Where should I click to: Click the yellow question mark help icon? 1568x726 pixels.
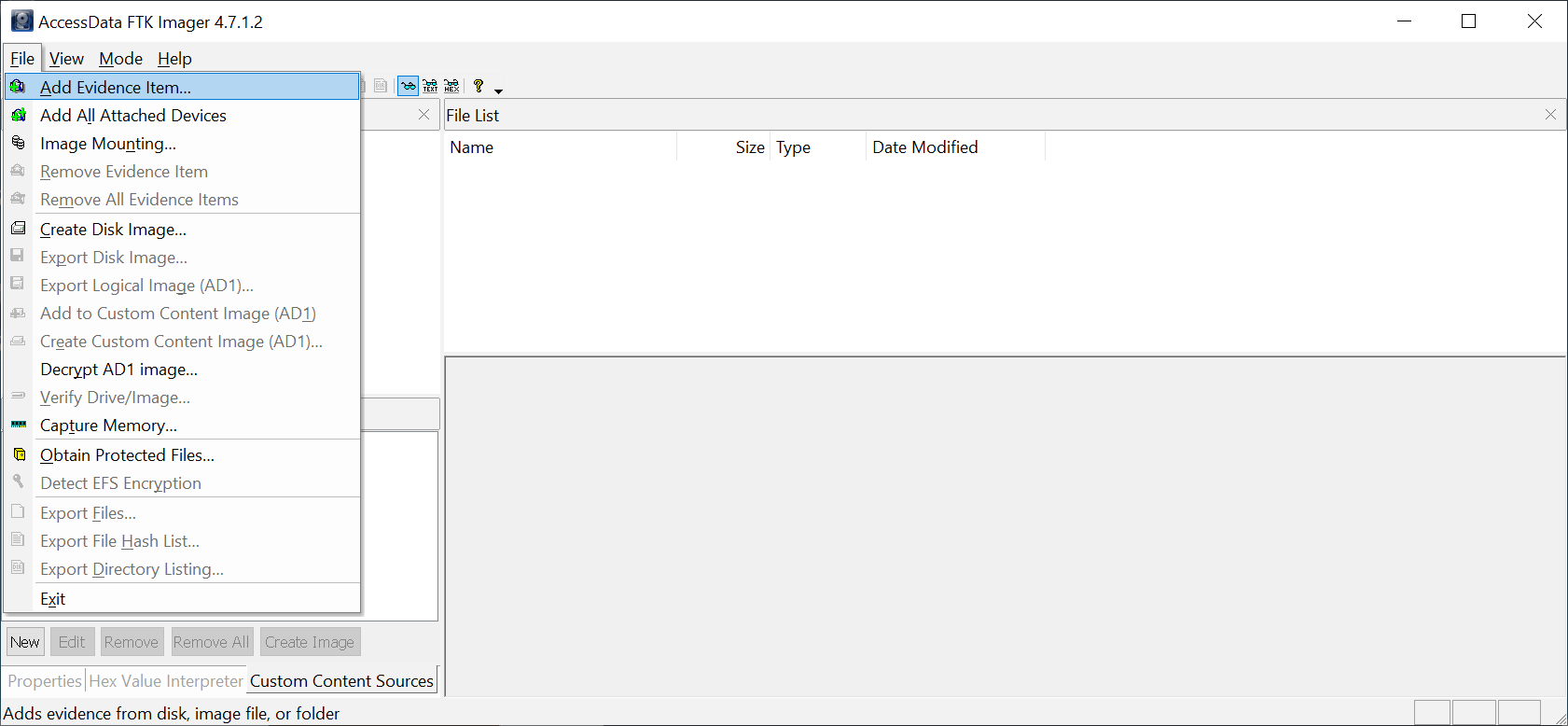click(479, 86)
